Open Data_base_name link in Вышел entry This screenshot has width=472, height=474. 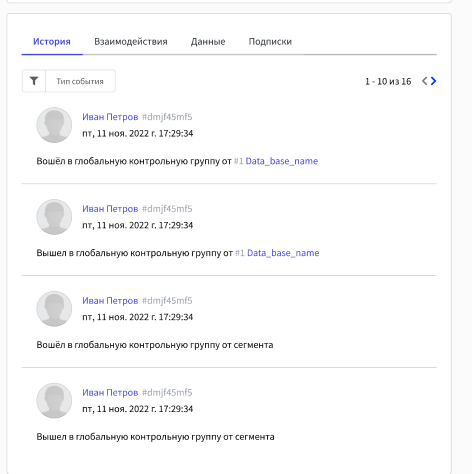(283, 253)
